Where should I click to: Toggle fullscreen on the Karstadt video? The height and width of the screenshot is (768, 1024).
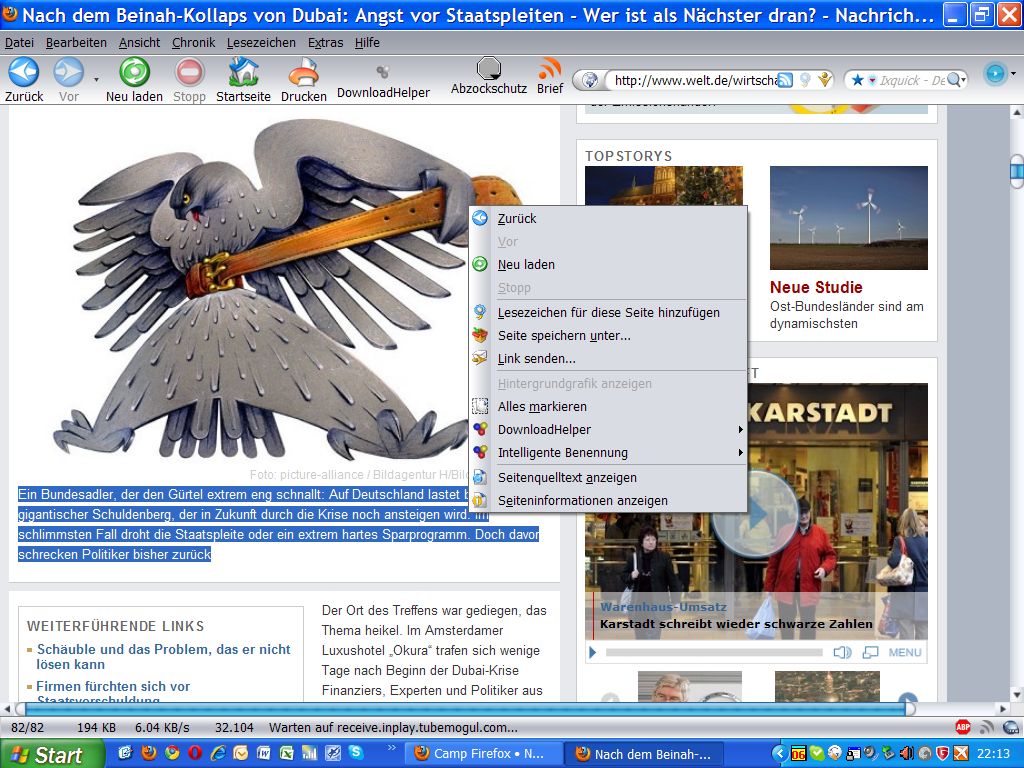coord(870,652)
